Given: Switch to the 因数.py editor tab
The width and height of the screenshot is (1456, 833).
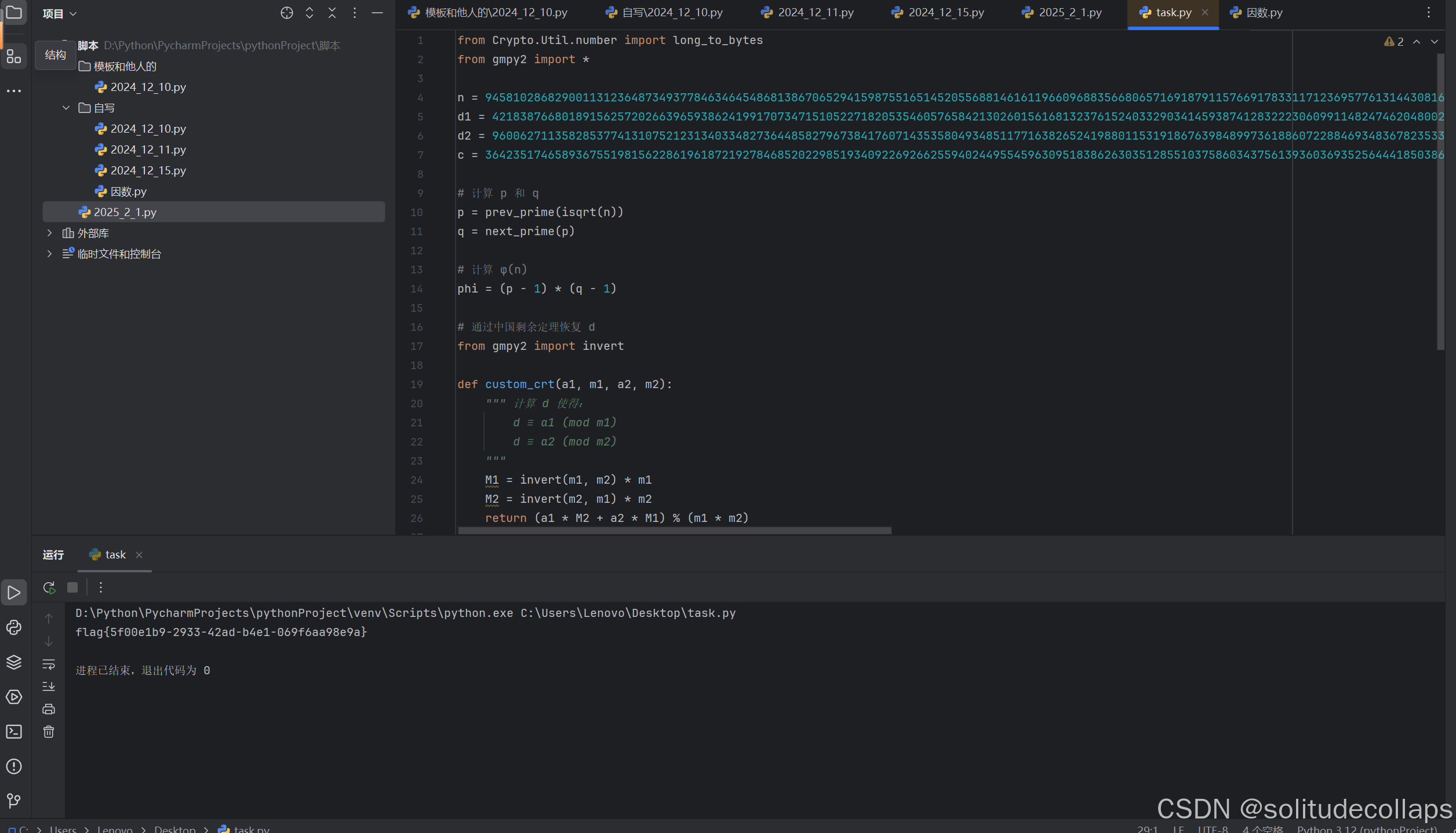Looking at the screenshot, I should tap(1264, 12).
